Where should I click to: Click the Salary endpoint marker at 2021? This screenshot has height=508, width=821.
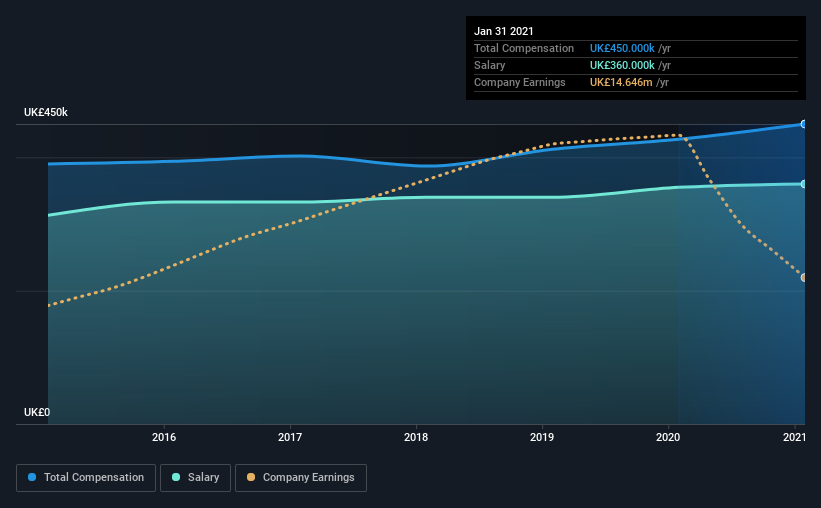click(x=803, y=184)
